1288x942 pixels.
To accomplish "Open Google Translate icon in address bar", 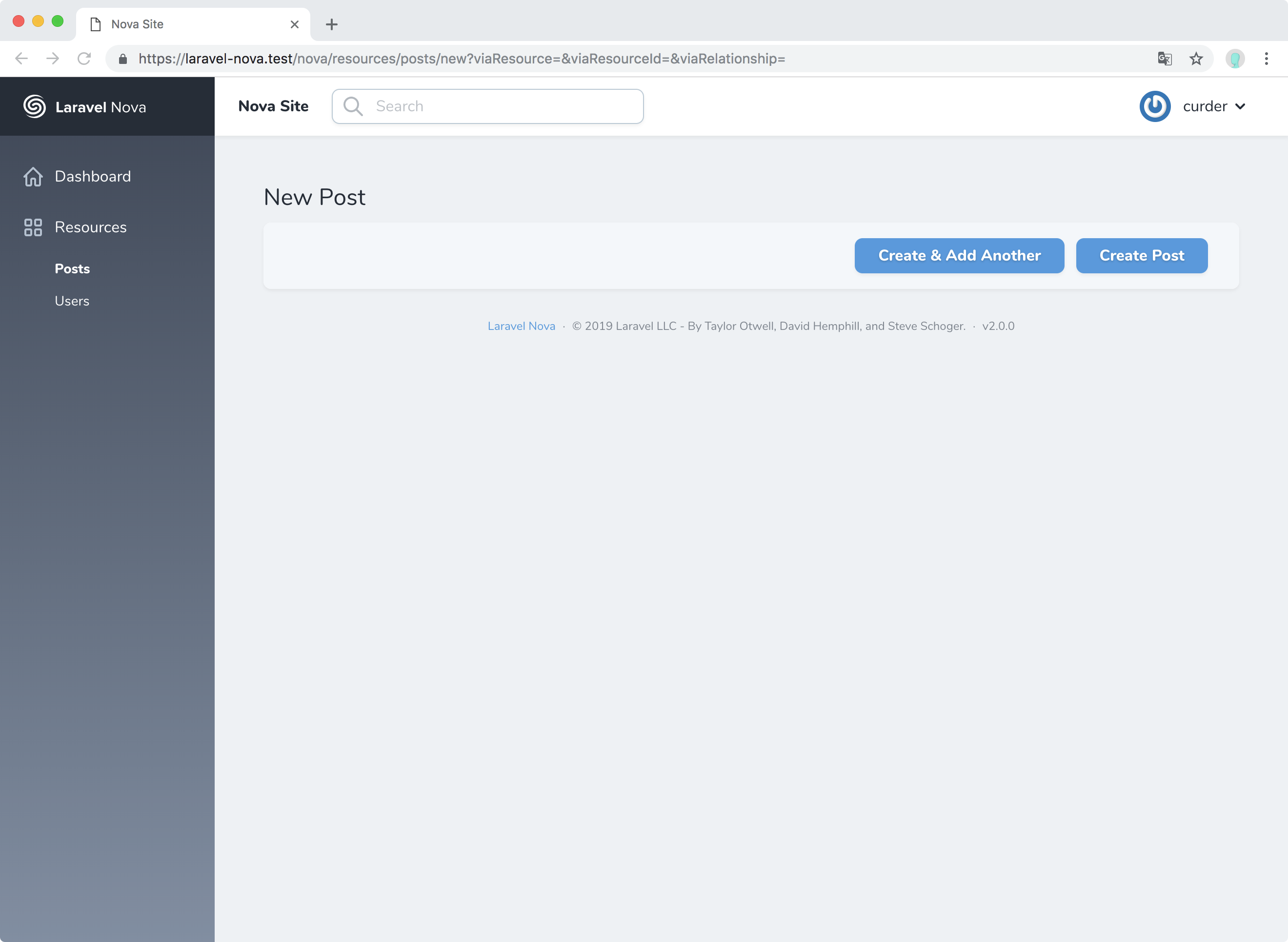I will click(x=1165, y=59).
